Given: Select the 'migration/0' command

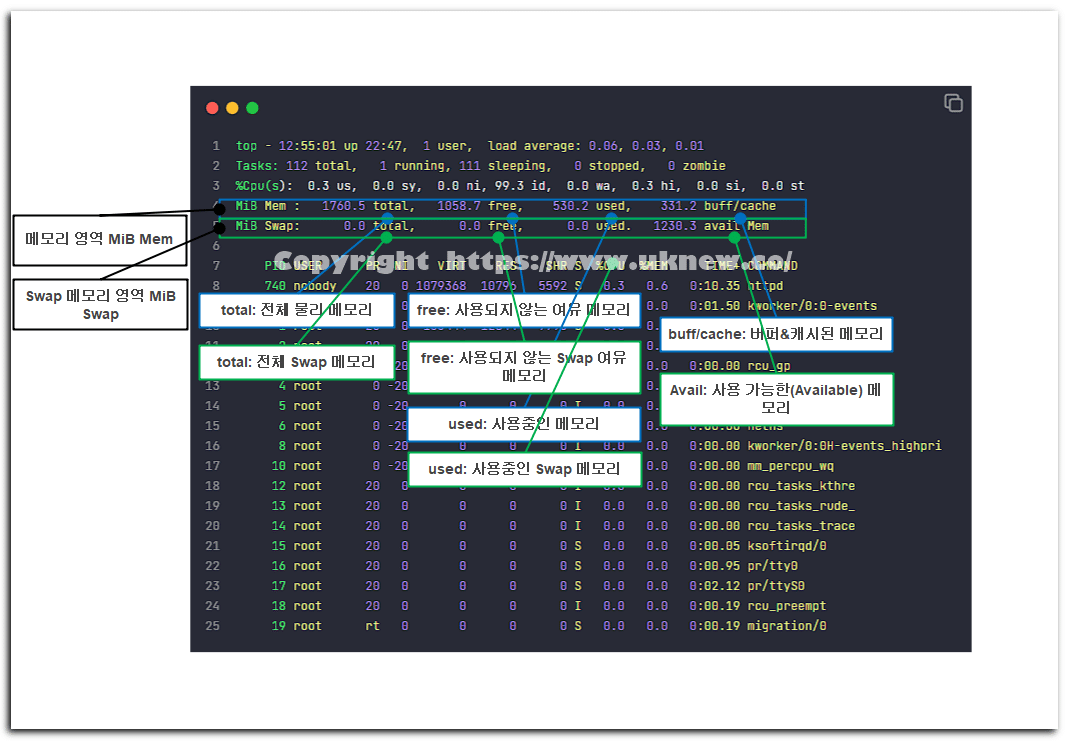Looking at the screenshot, I should click(787, 626).
